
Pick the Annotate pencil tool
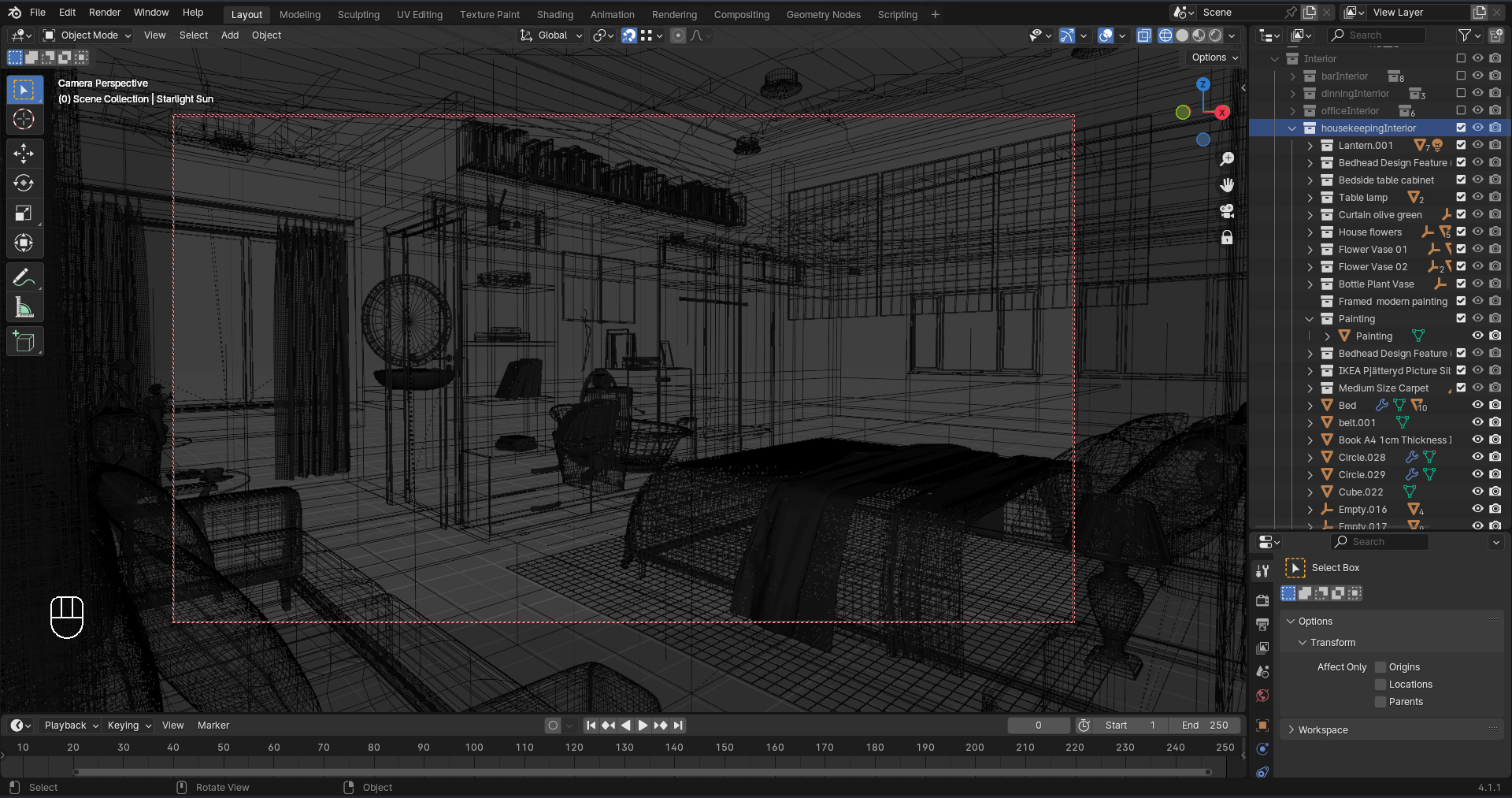pyautogui.click(x=24, y=277)
